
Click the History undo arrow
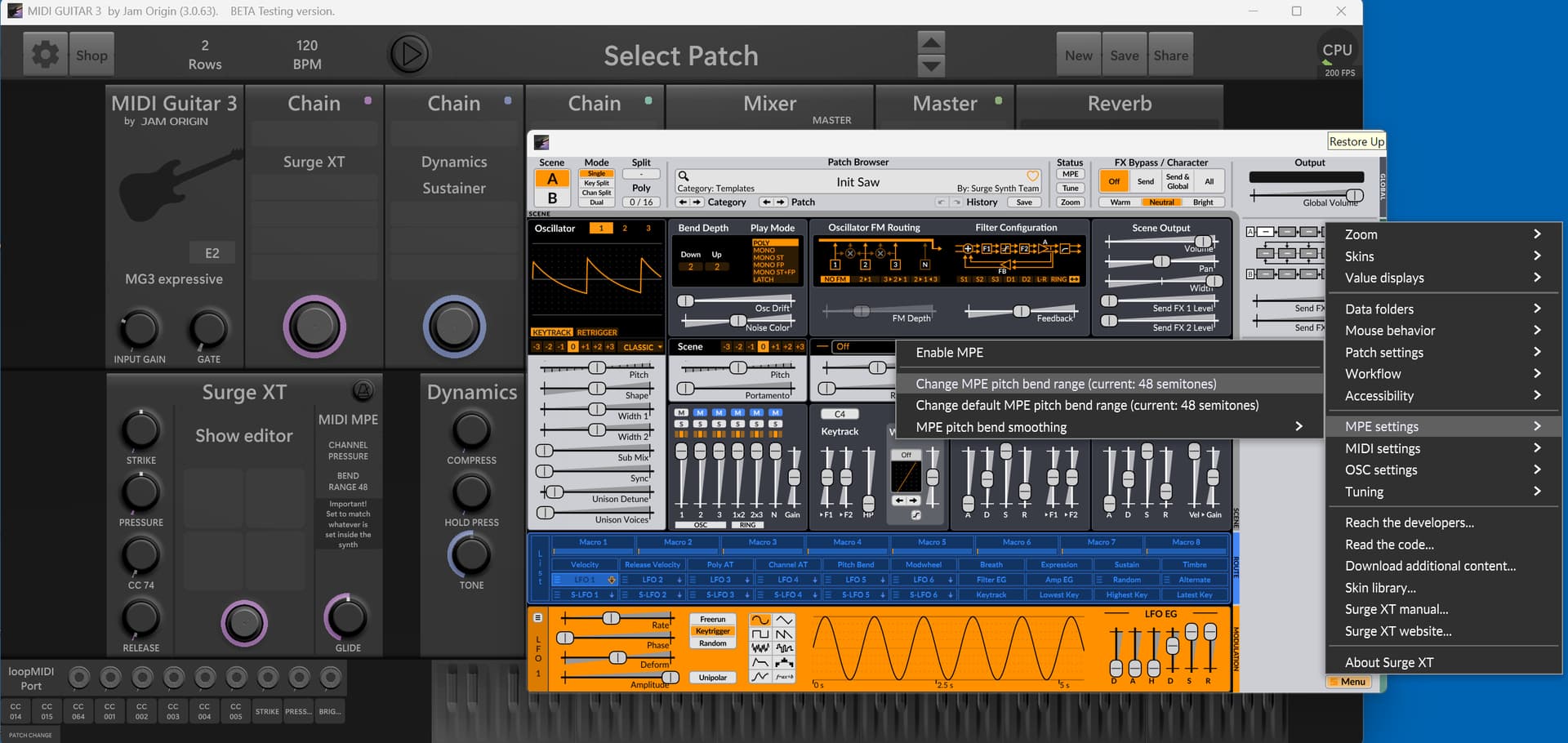(x=942, y=202)
